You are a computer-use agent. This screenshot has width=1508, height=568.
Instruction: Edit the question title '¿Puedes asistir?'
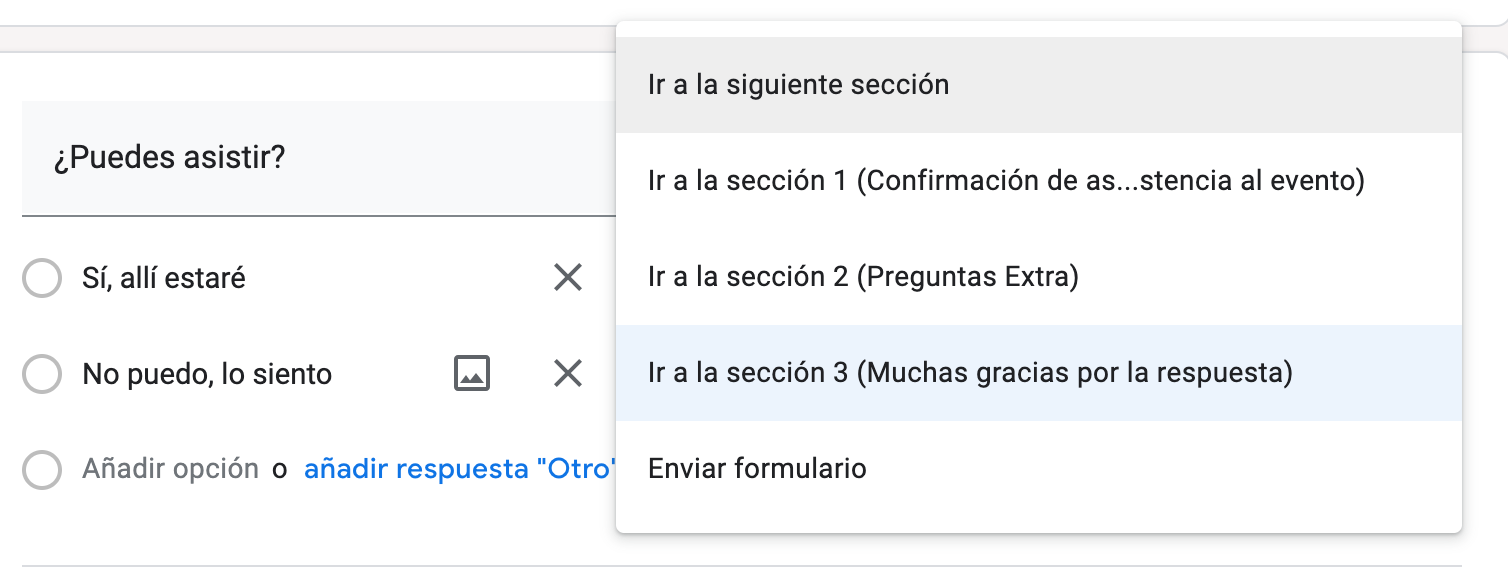(170, 158)
